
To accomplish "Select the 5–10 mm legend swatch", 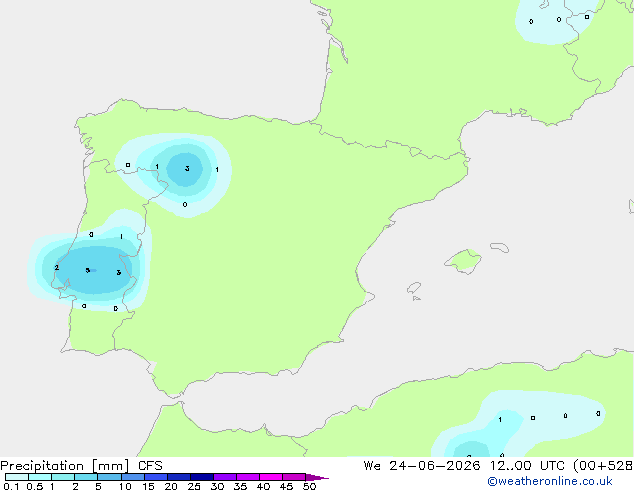I will tap(109, 477).
